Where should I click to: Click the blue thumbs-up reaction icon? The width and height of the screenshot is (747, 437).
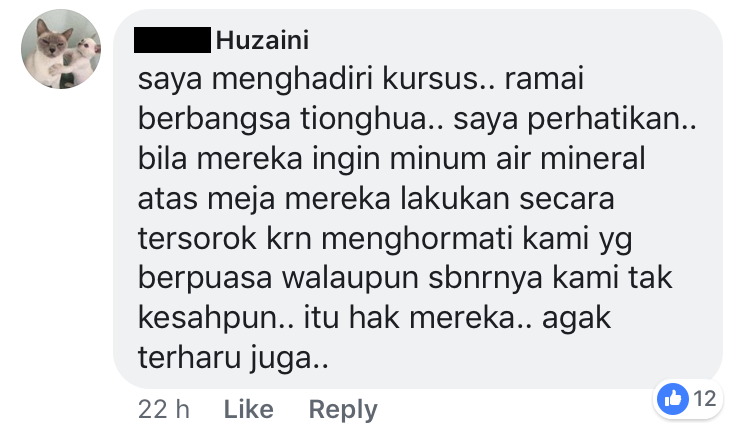coord(673,399)
